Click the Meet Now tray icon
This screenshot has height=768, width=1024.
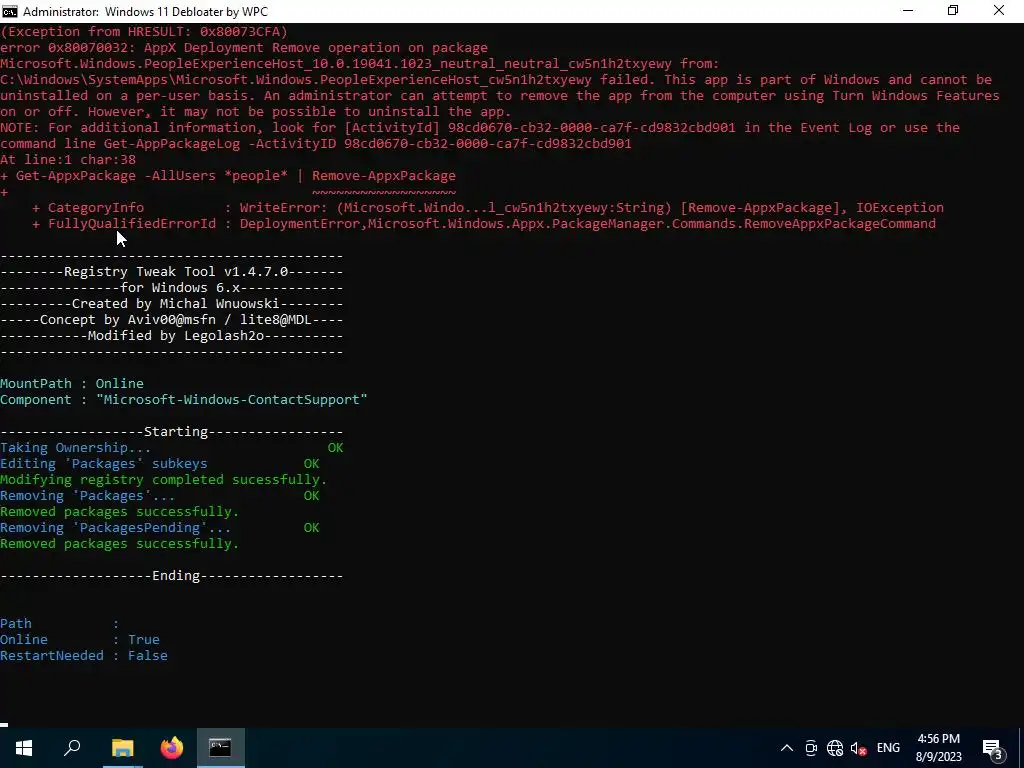click(811, 748)
